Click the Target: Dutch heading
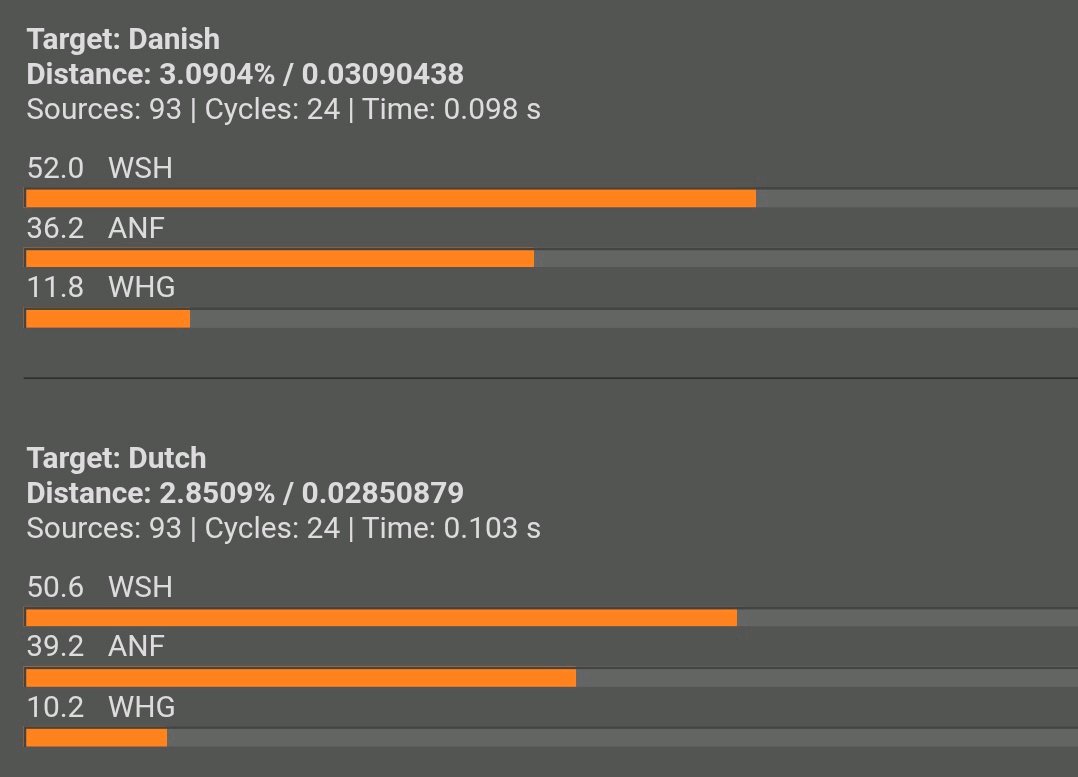The width and height of the screenshot is (1078, 777). [116, 458]
